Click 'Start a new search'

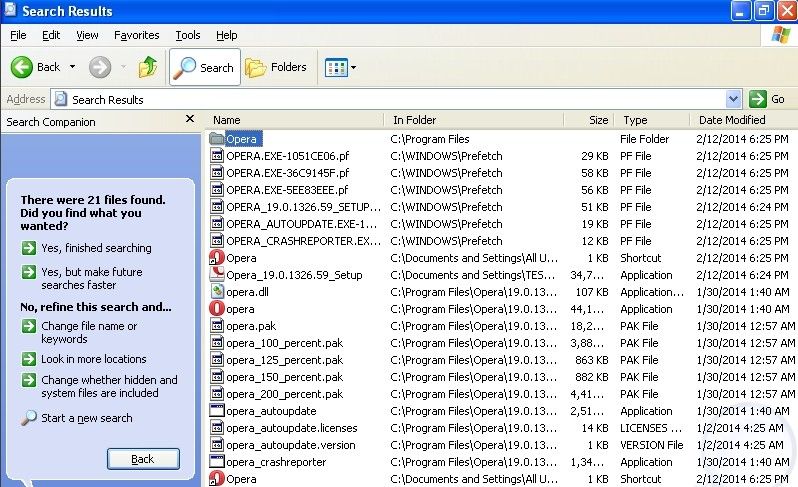pyautogui.click(x=87, y=418)
